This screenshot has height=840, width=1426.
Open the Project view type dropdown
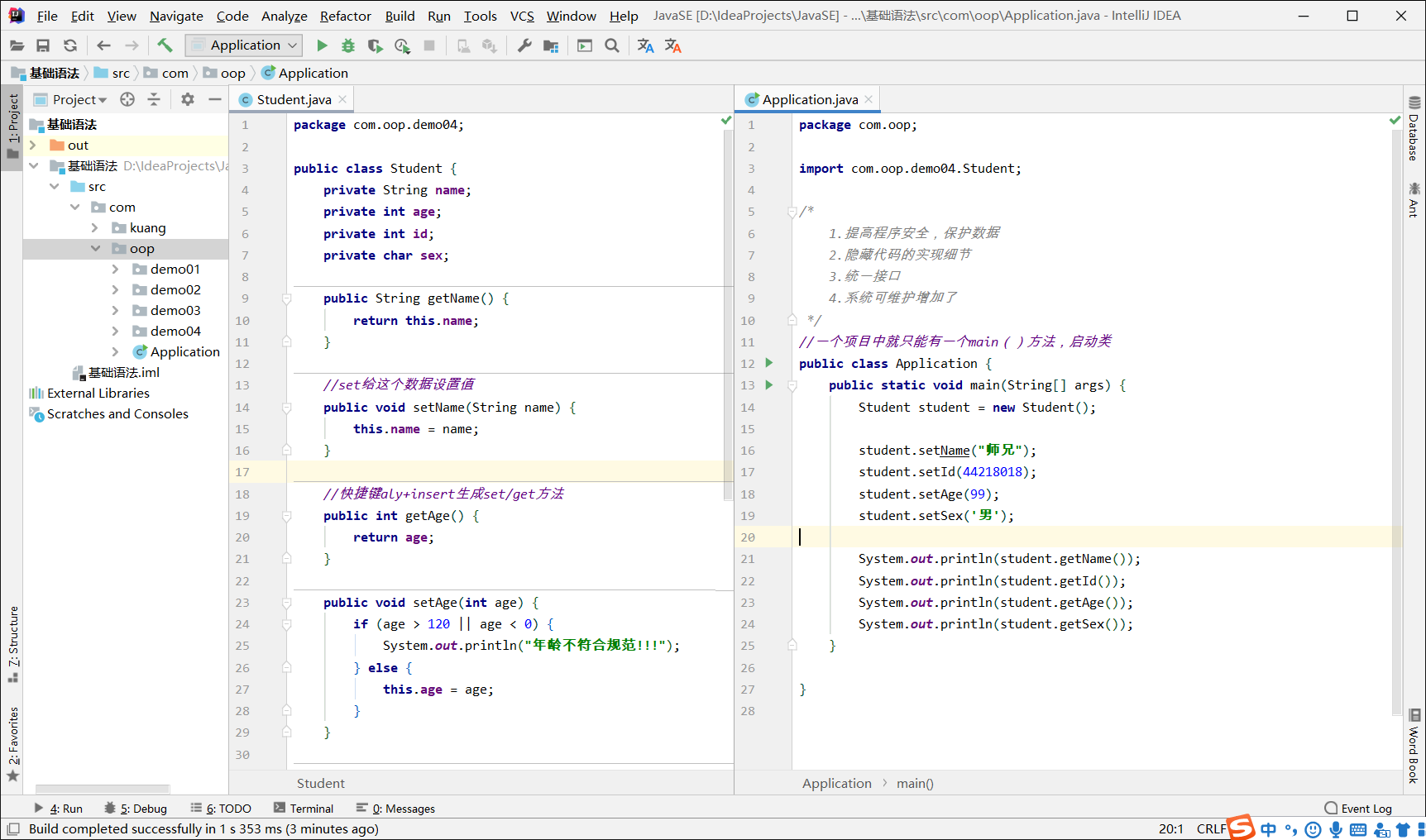(79, 99)
